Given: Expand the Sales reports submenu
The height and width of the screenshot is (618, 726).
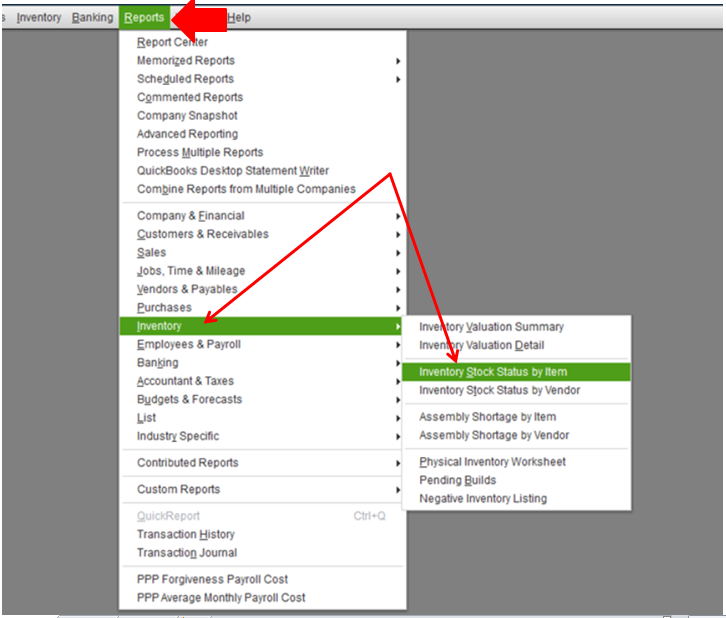Looking at the screenshot, I should 263,253.
